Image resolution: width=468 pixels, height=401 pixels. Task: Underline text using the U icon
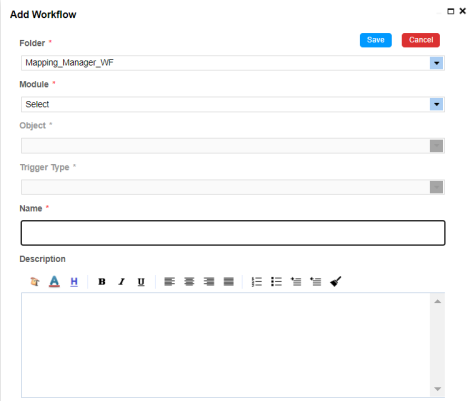(x=141, y=282)
